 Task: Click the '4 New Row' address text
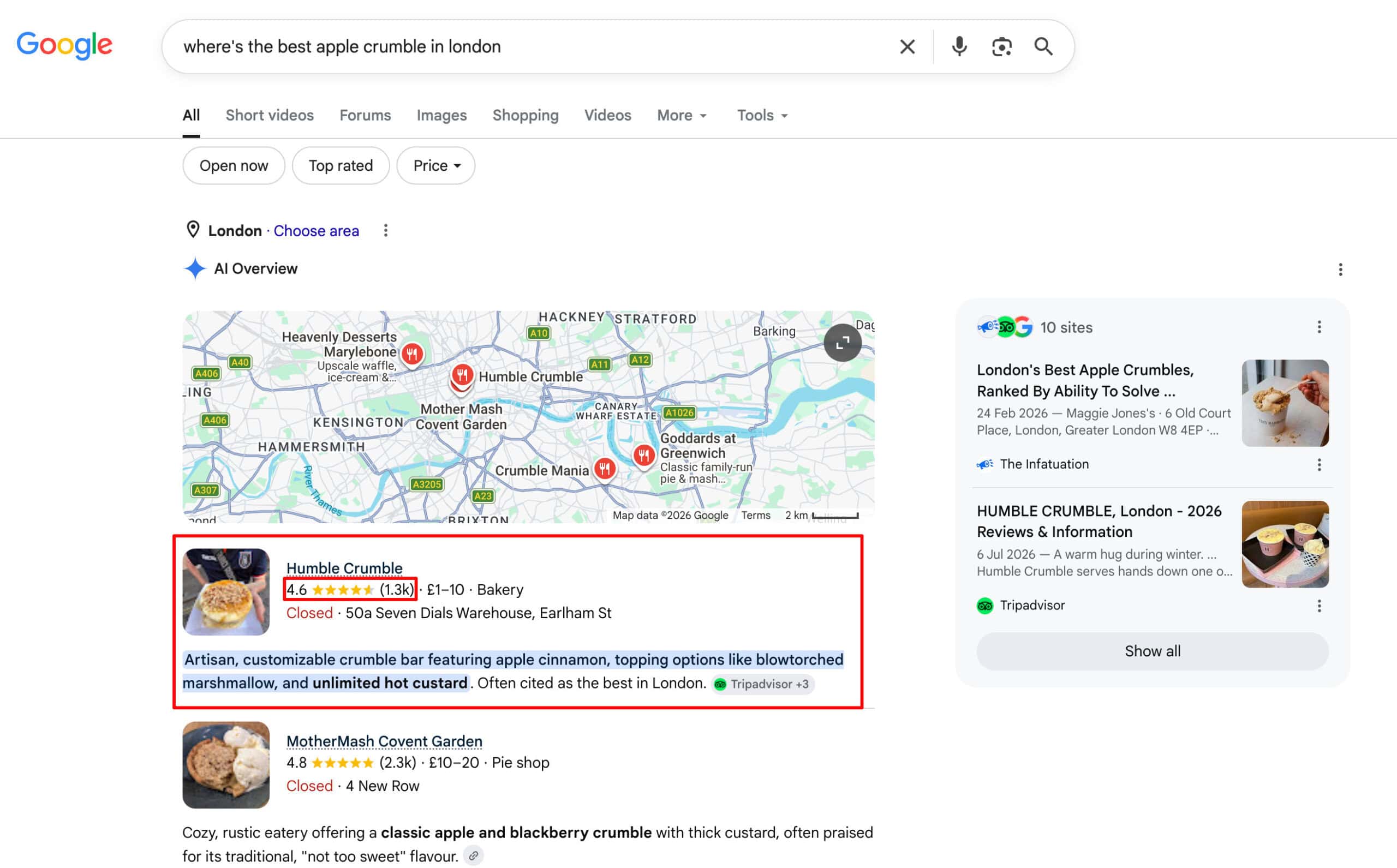coord(383,786)
